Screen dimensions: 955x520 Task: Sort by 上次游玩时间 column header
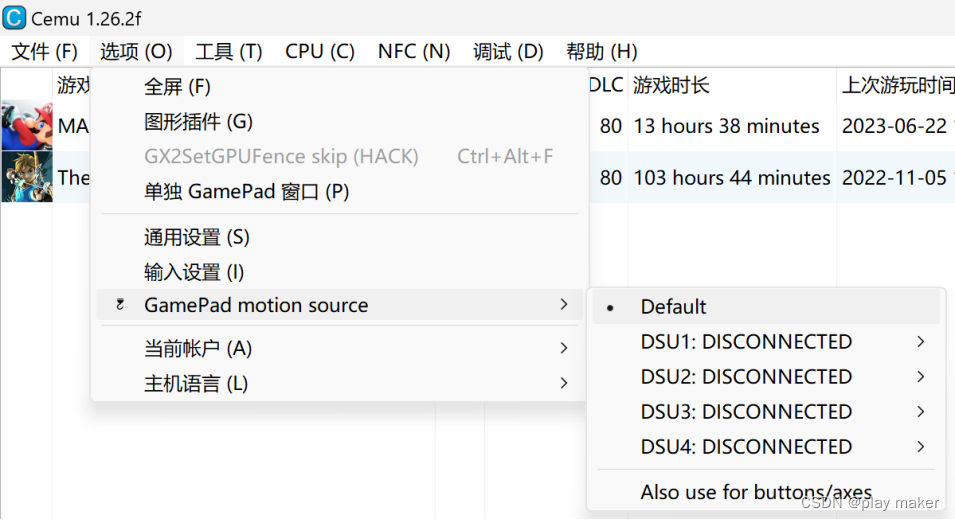coord(895,85)
